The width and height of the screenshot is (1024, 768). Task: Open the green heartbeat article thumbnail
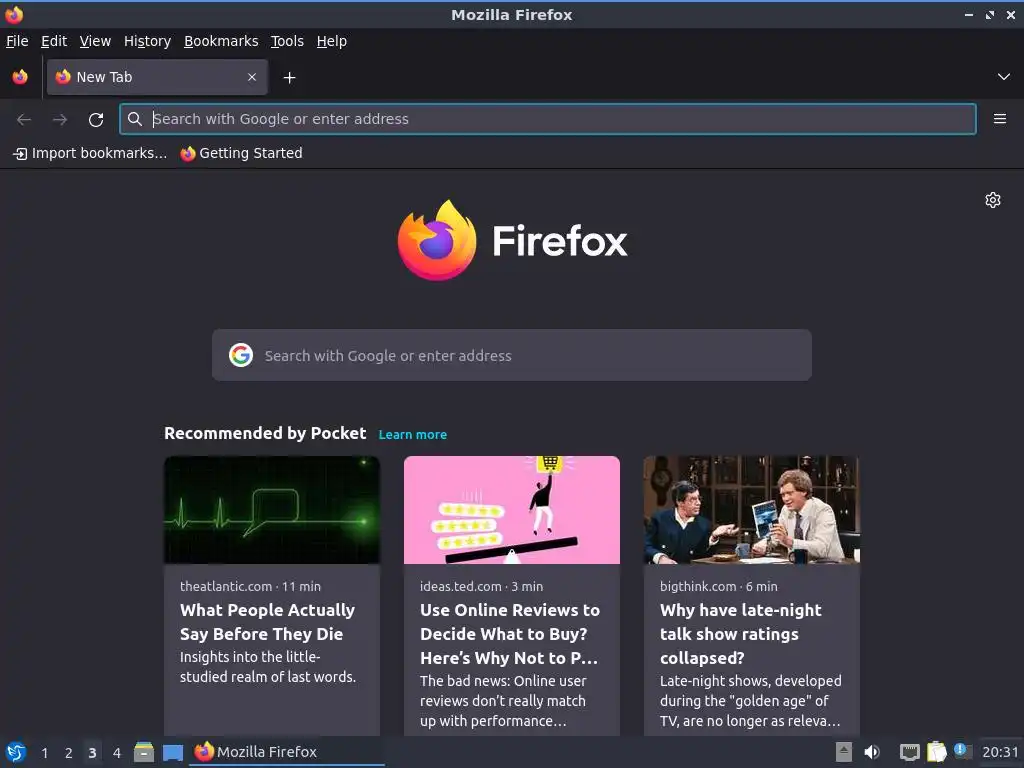tap(272, 510)
